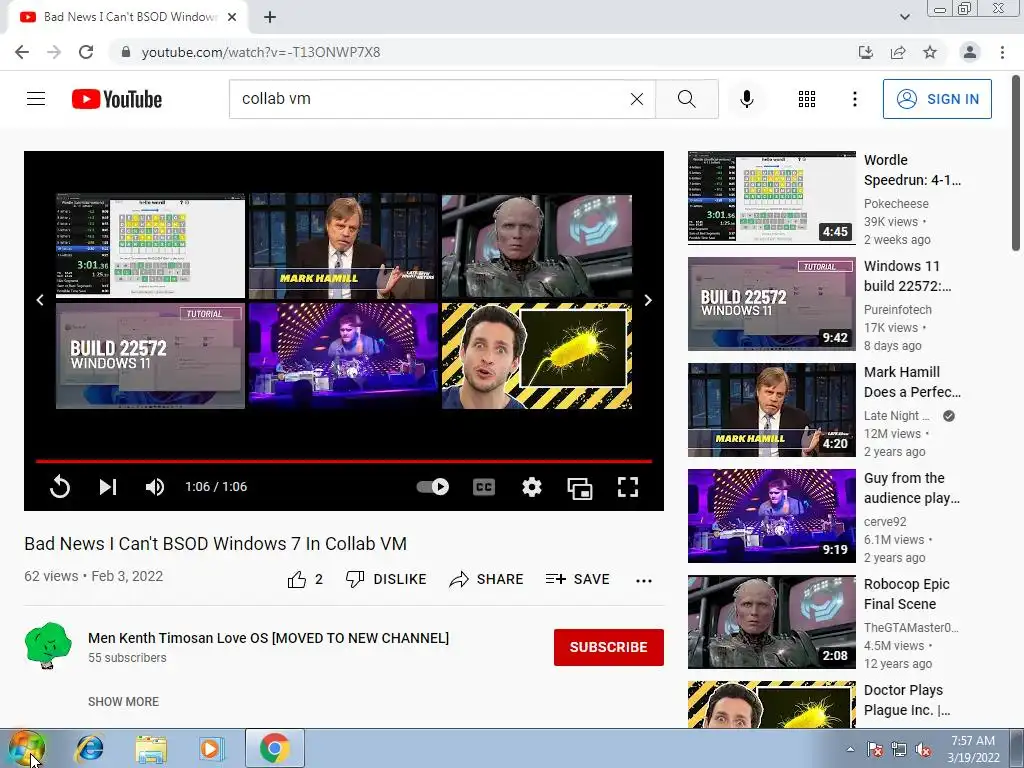Enable the miniplayer
This screenshot has height=768, width=1024.
point(579,487)
